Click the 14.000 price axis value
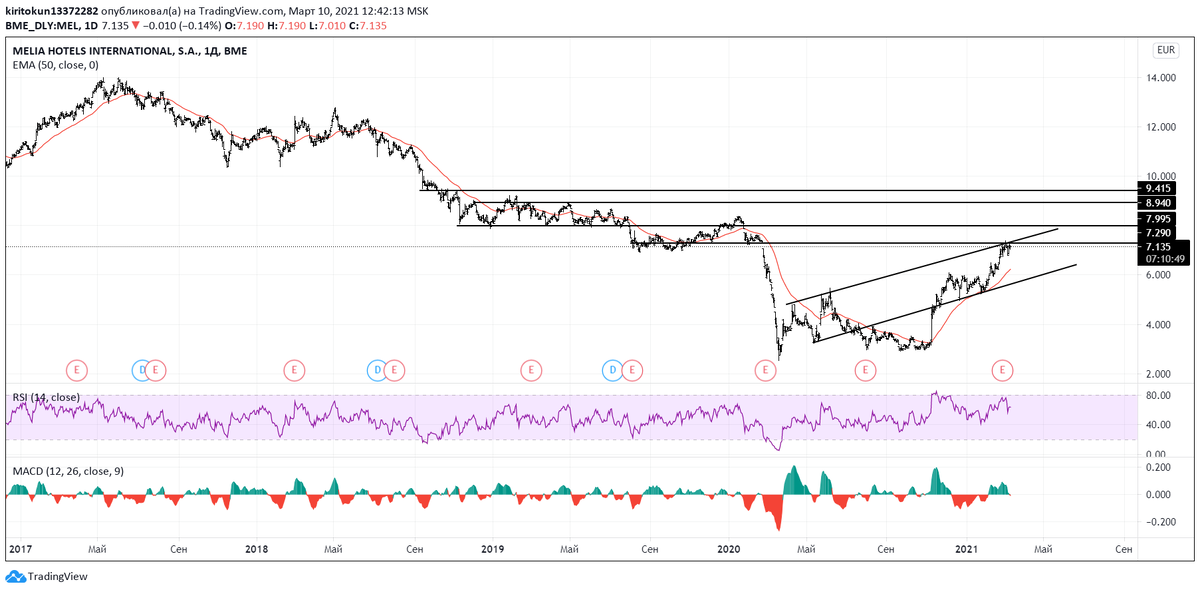Viewport: 1200px width, 592px height. point(1162,78)
